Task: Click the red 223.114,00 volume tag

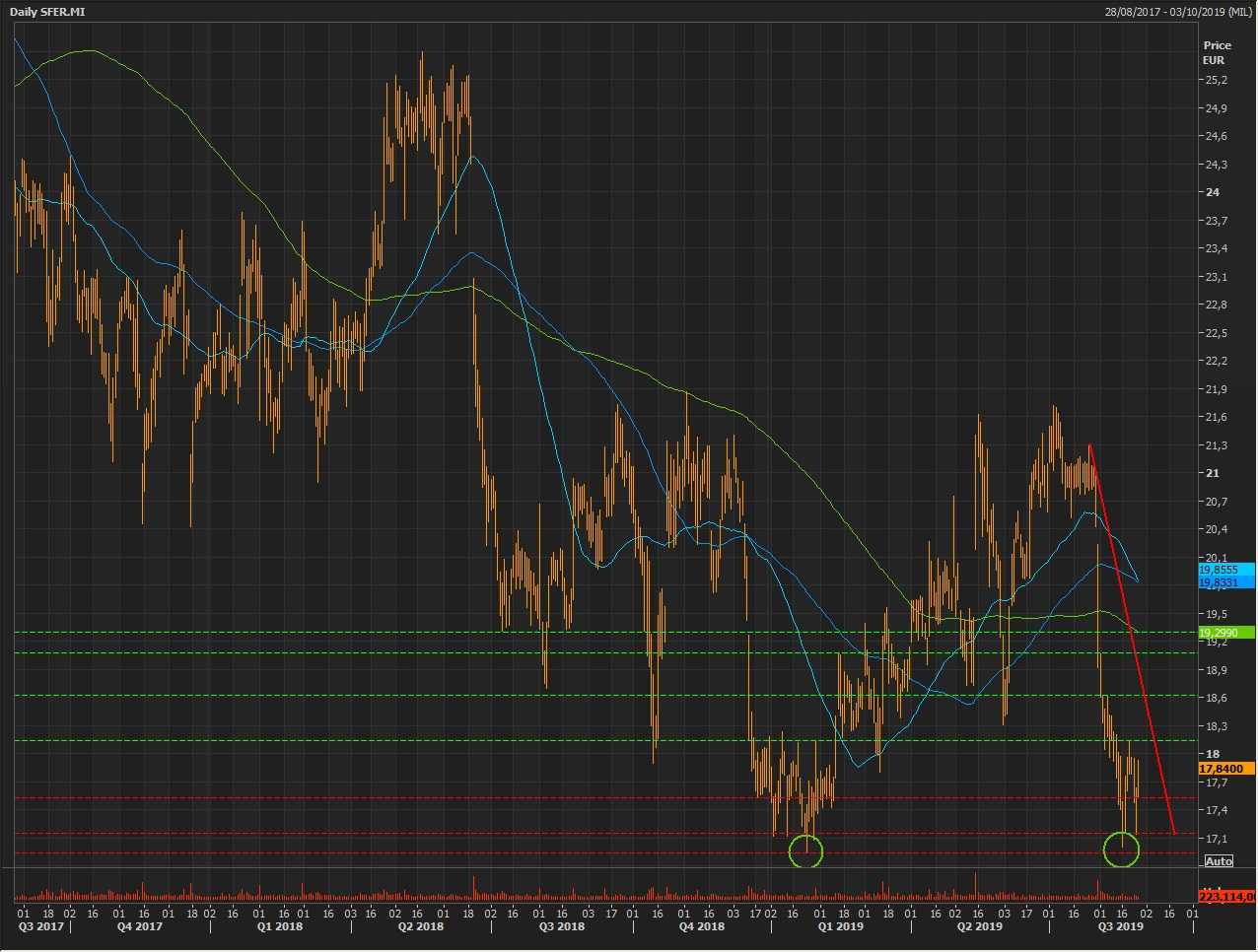Action: 1225,896
